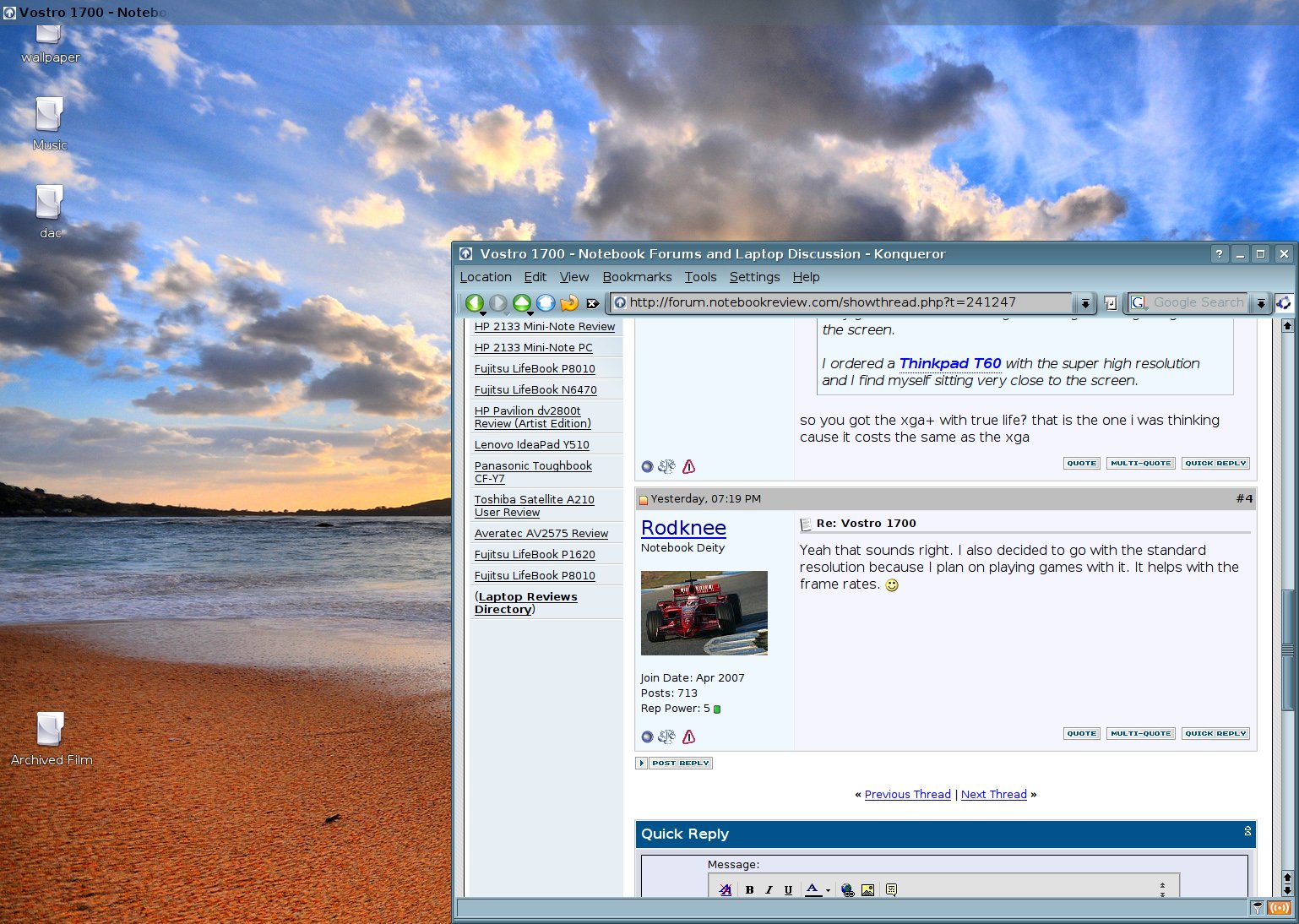1299x924 pixels.
Task: Click the Remove Text Formatting icon in Quick Reply
Action: (x=725, y=889)
